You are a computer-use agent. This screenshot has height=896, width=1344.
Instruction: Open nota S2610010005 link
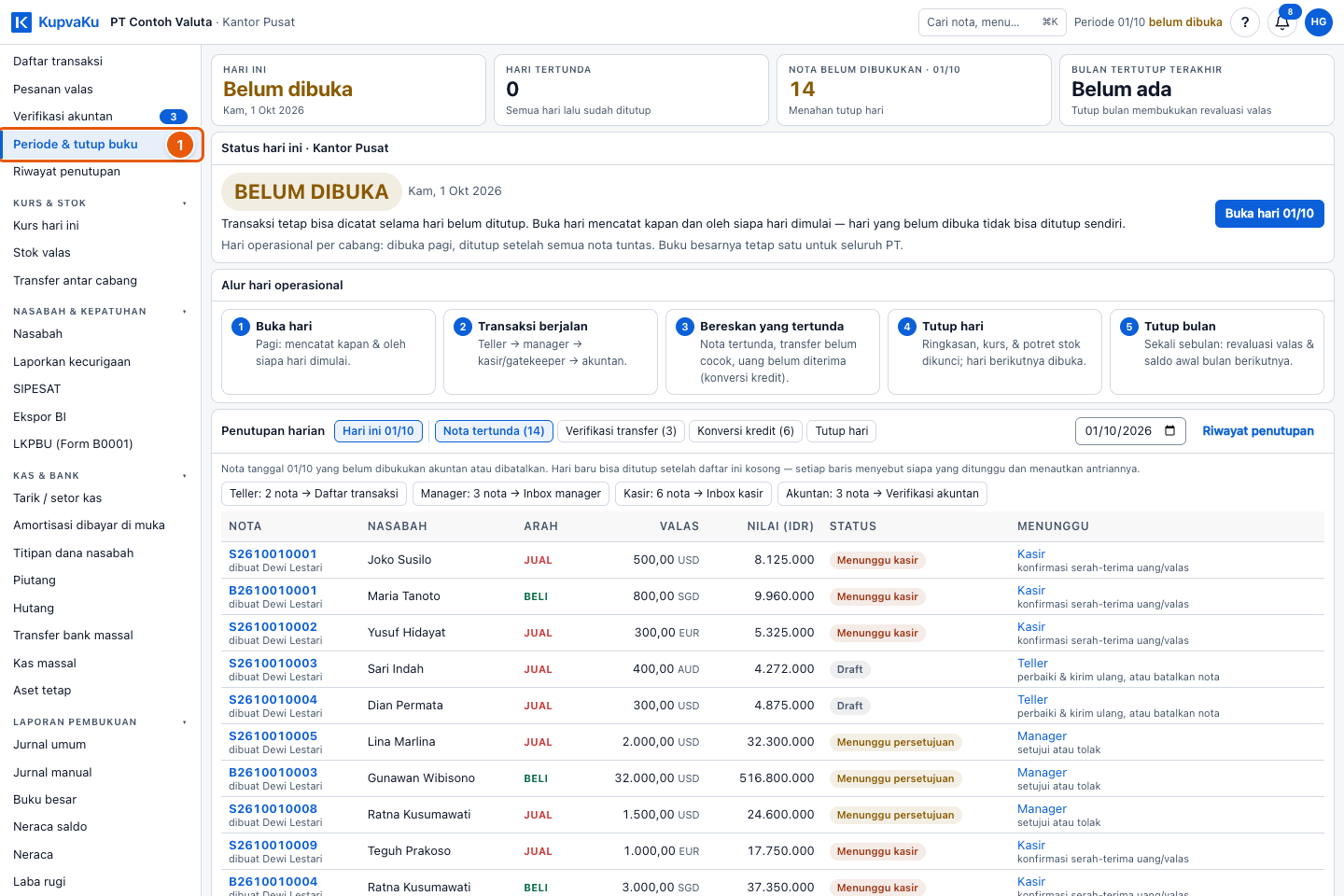pyautogui.click(x=273, y=736)
